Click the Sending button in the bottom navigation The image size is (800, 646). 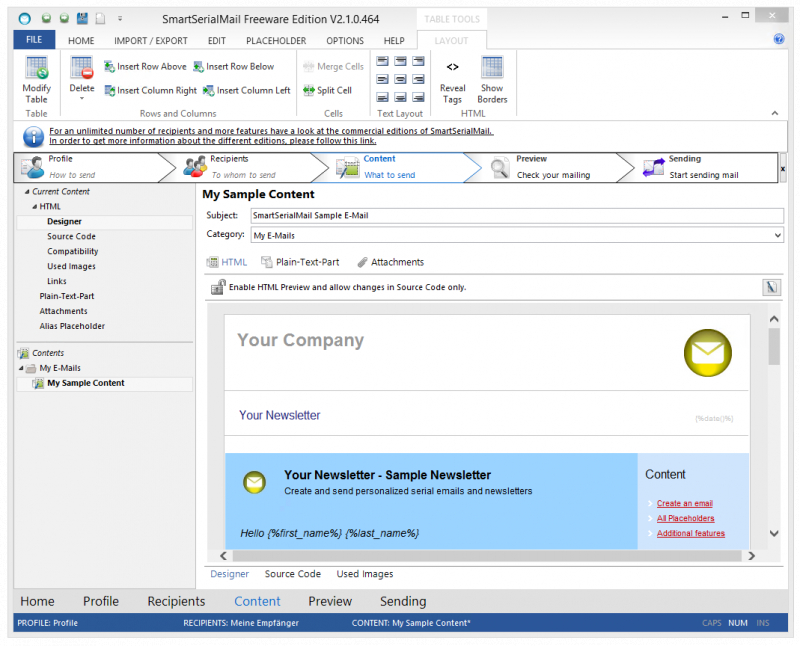coord(403,602)
